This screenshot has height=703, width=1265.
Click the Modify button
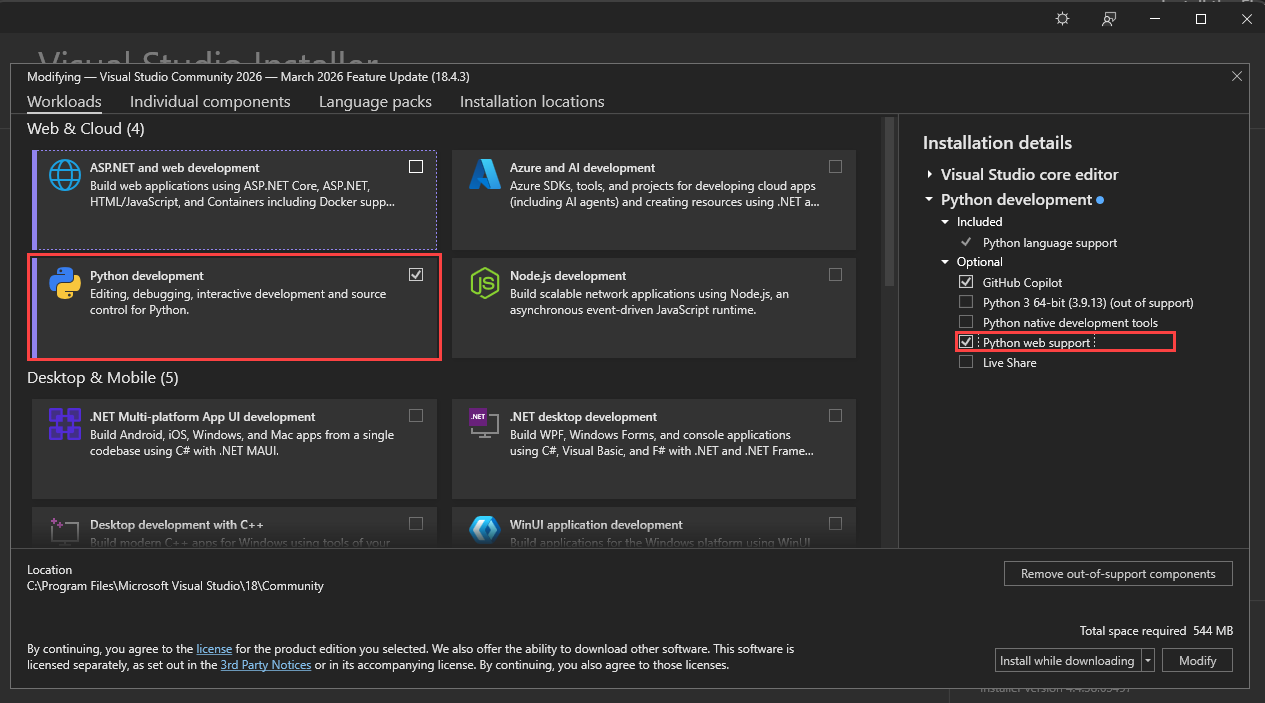pyautogui.click(x=1197, y=661)
